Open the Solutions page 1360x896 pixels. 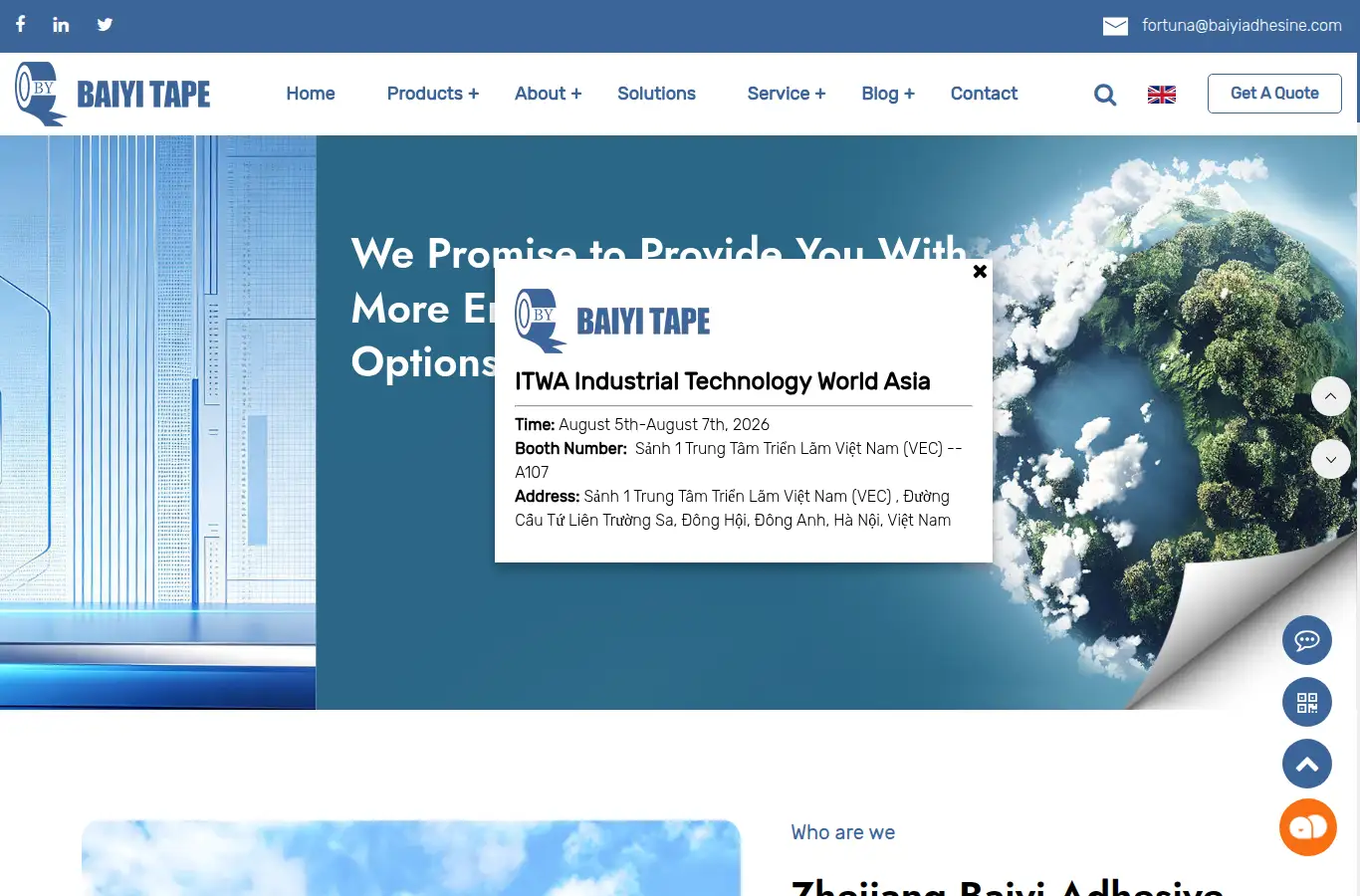click(x=656, y=94)
